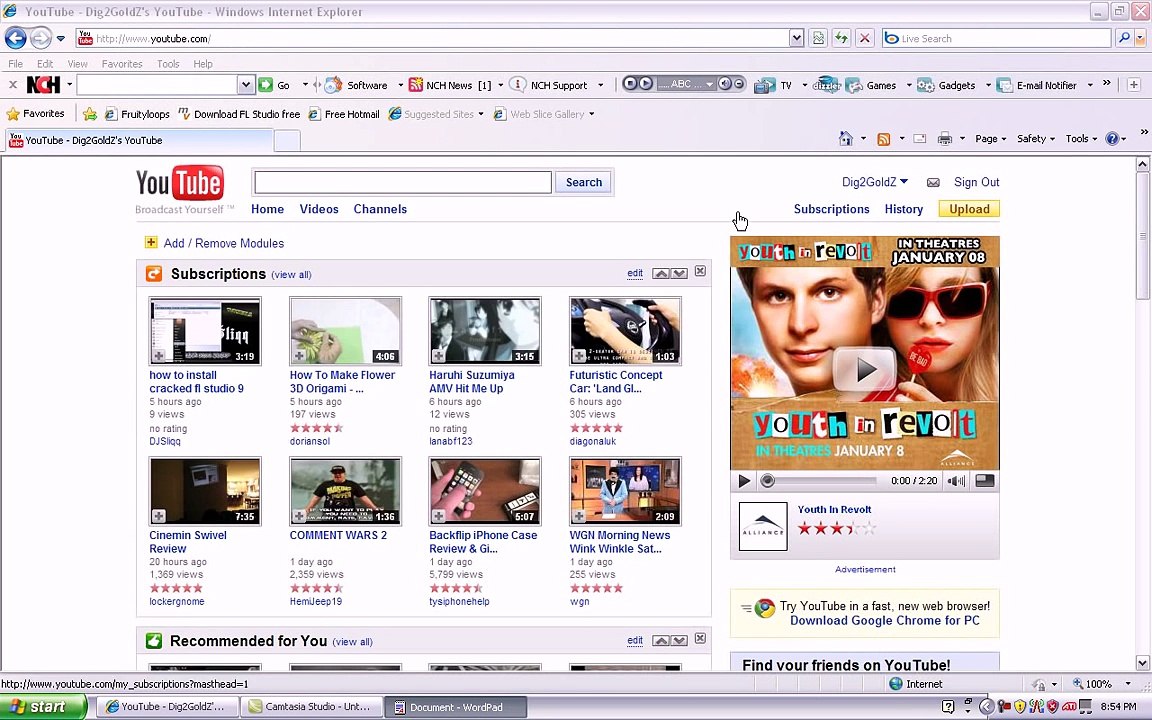Mute the ad player volume
Viewport: 1152px width, 720px height.
point(956,481)
